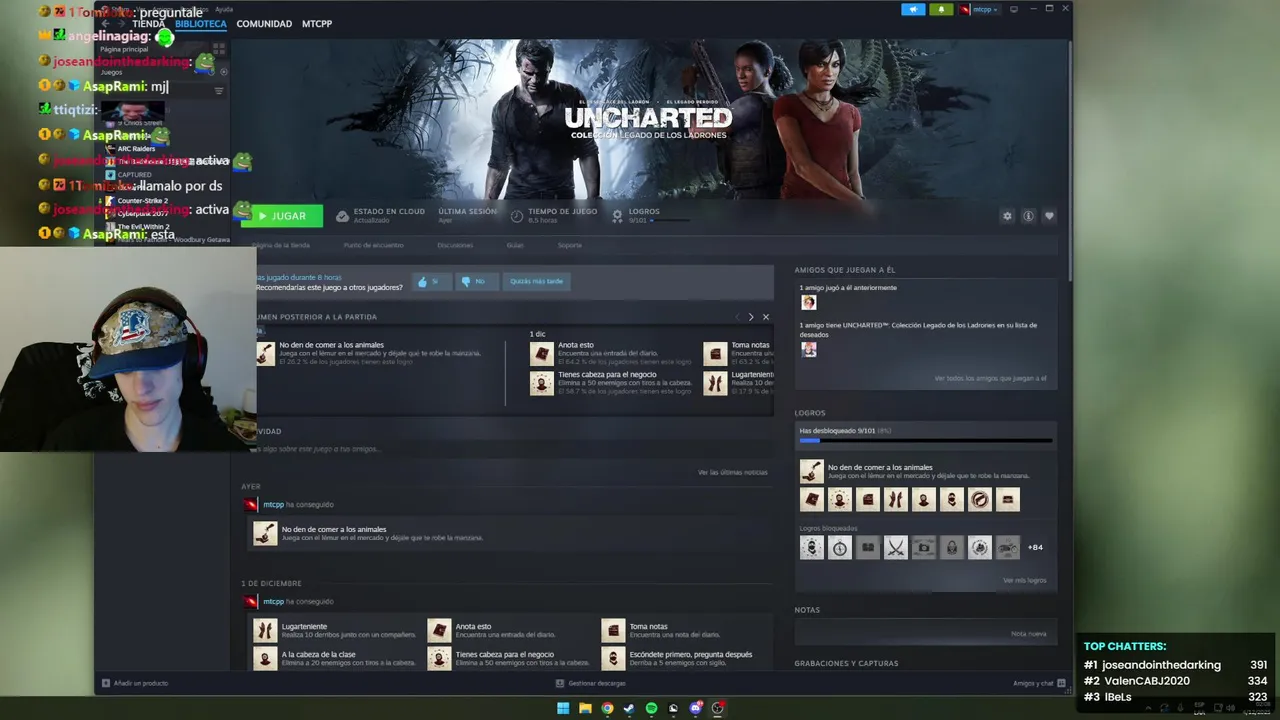Open the Logros trophy icon in header
Image resolution: width=1280 pixels, height=720 pixels.
[617, 216]
